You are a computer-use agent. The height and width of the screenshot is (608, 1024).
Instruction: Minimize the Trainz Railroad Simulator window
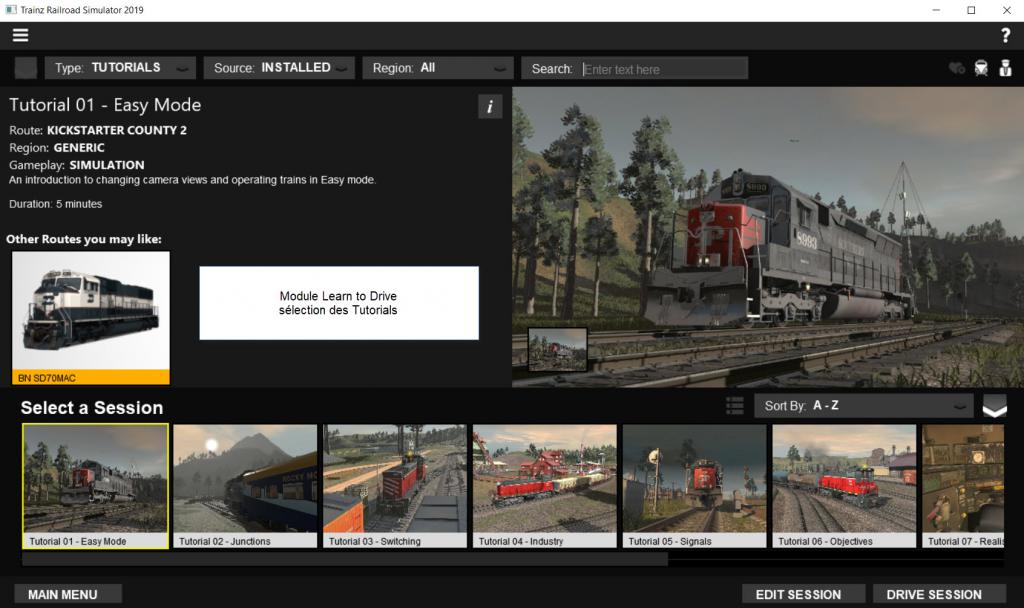pyautogui.click(x=936, y=10)
